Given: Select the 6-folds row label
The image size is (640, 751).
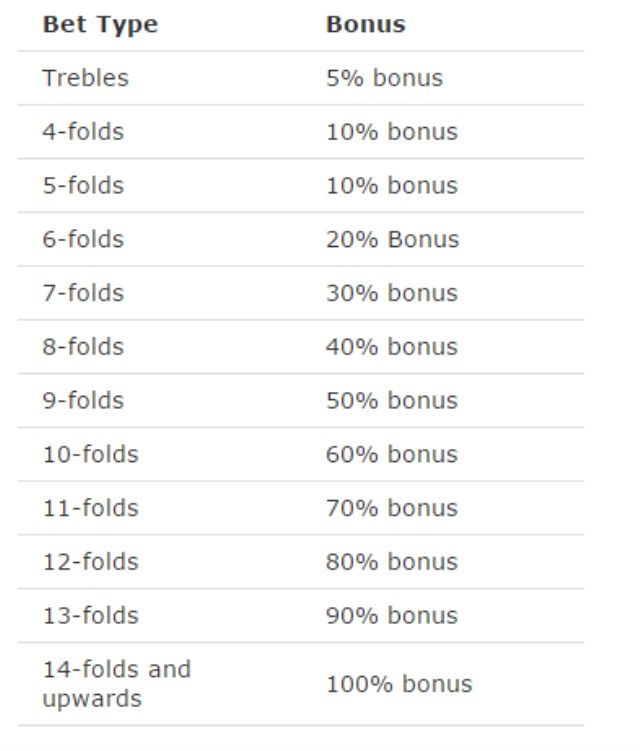Looking at the screenshot, I should [x=83, y=239].
